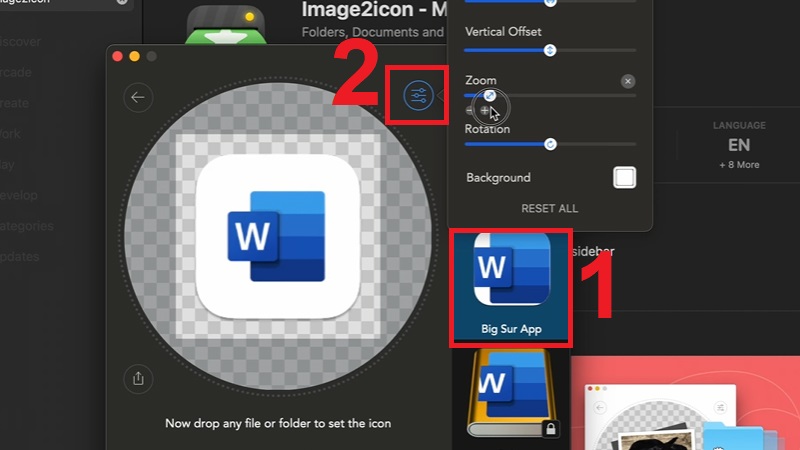Choose the locked disk drive icon template

(x=511, y=393)
